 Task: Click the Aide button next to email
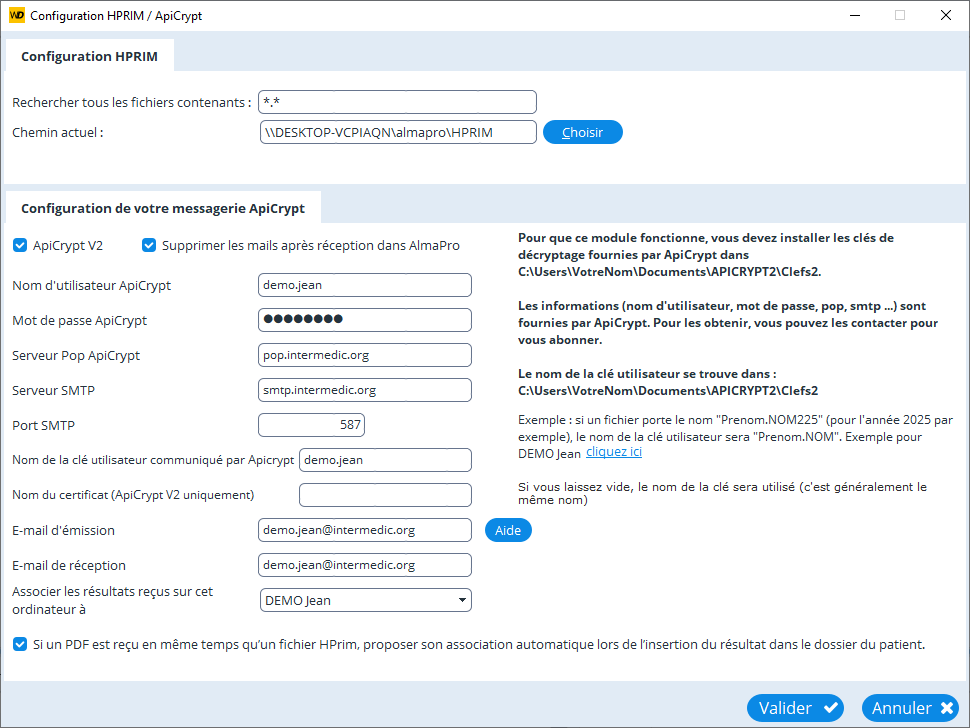(x=508, y=530)
